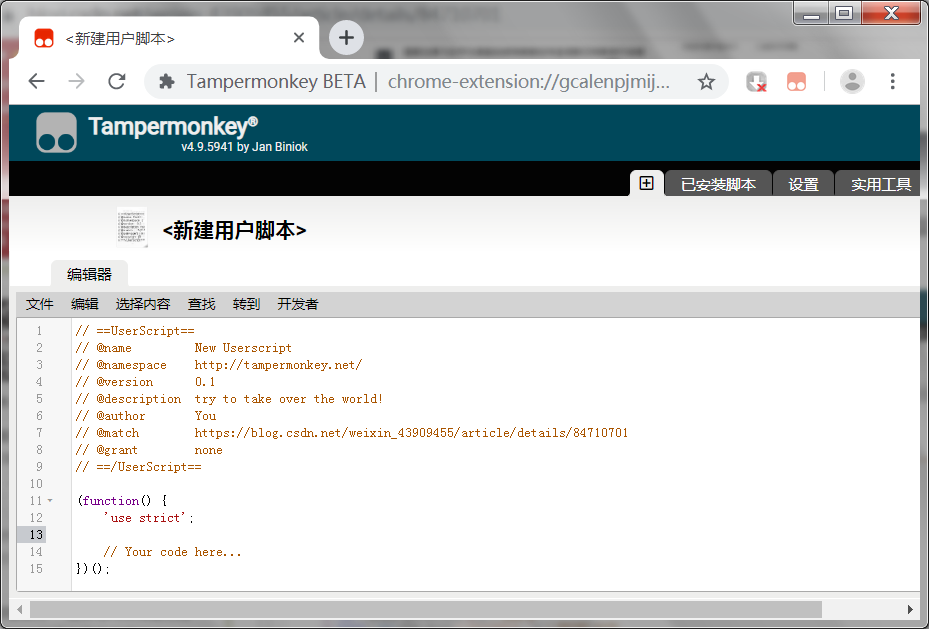Click the <新建用户脚本> page heading
This screenshot has width=929, height=629.
[x=235, y=230]
